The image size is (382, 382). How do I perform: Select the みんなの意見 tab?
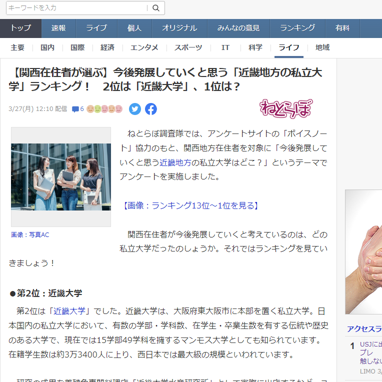pos(238,28)
